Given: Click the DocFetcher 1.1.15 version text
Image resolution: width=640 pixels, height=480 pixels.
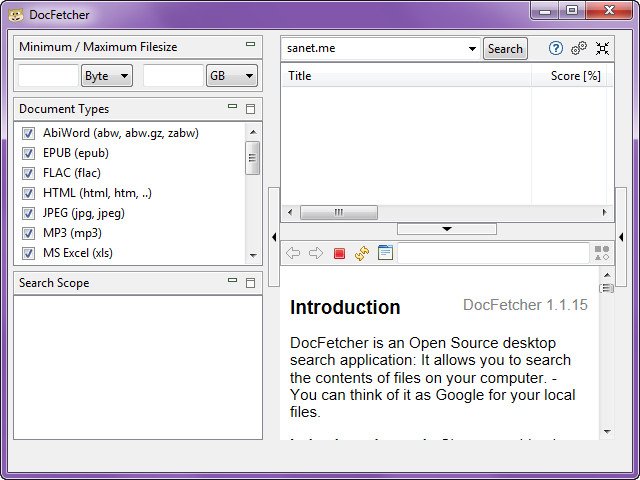Looking at the screenshot, I should (x=525, y=305).
